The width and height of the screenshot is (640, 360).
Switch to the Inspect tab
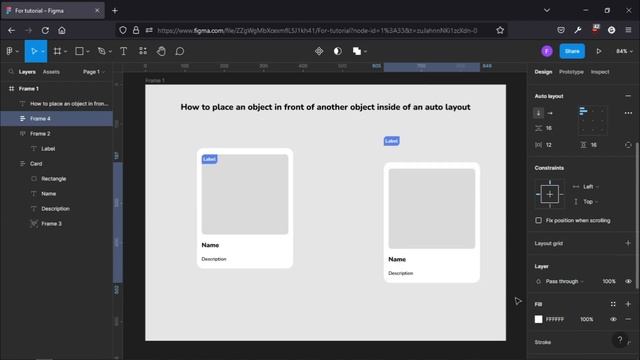(x=600, y=72)
